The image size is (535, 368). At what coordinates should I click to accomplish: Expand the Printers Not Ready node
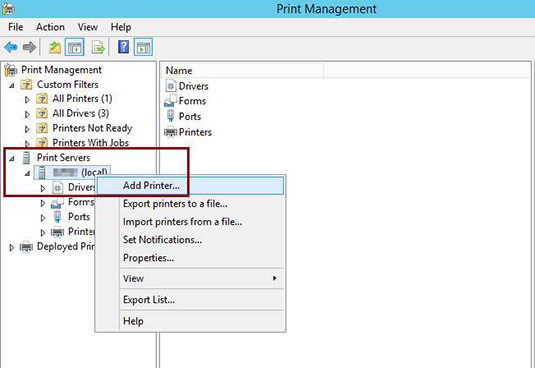[27, 129]
